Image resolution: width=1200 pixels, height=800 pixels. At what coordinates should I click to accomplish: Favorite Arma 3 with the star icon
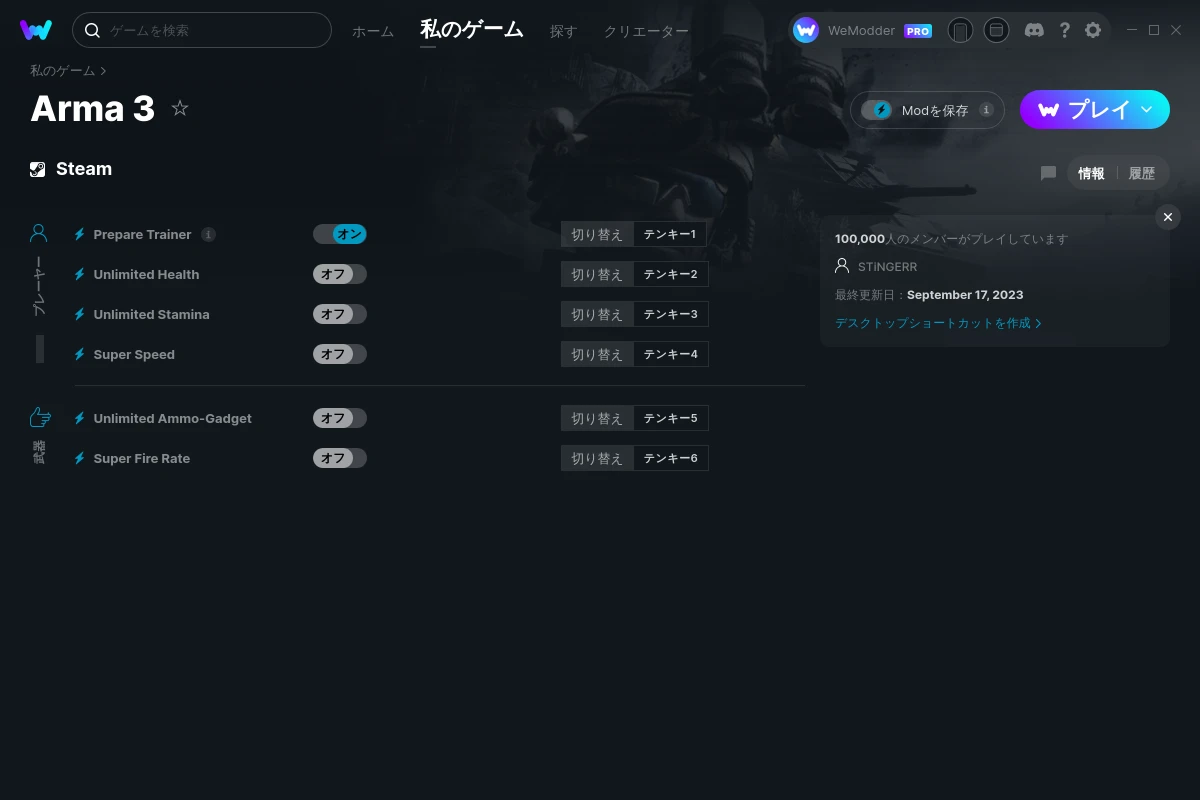coord(180,108)
